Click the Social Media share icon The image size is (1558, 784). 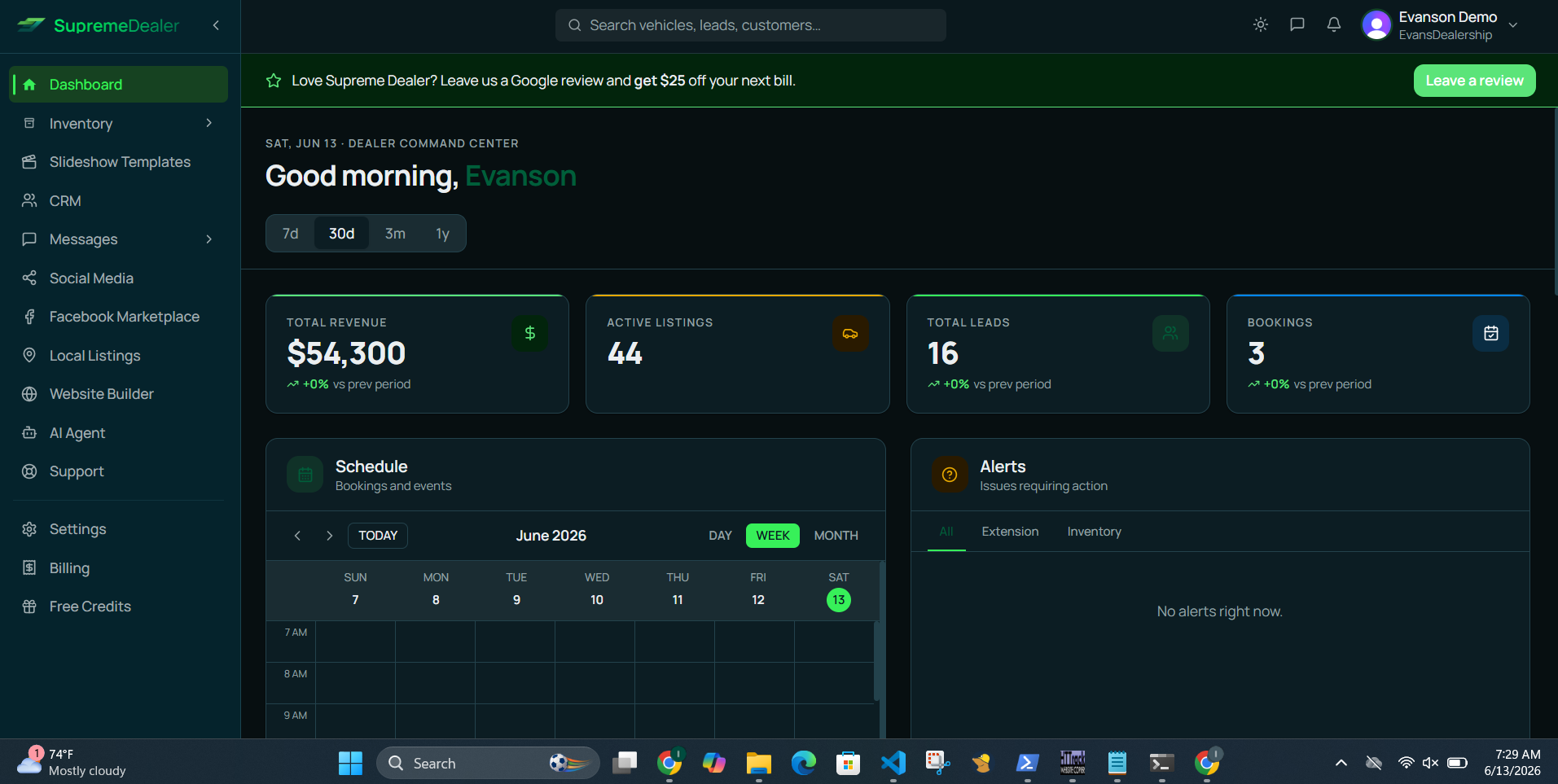point(29,278)
